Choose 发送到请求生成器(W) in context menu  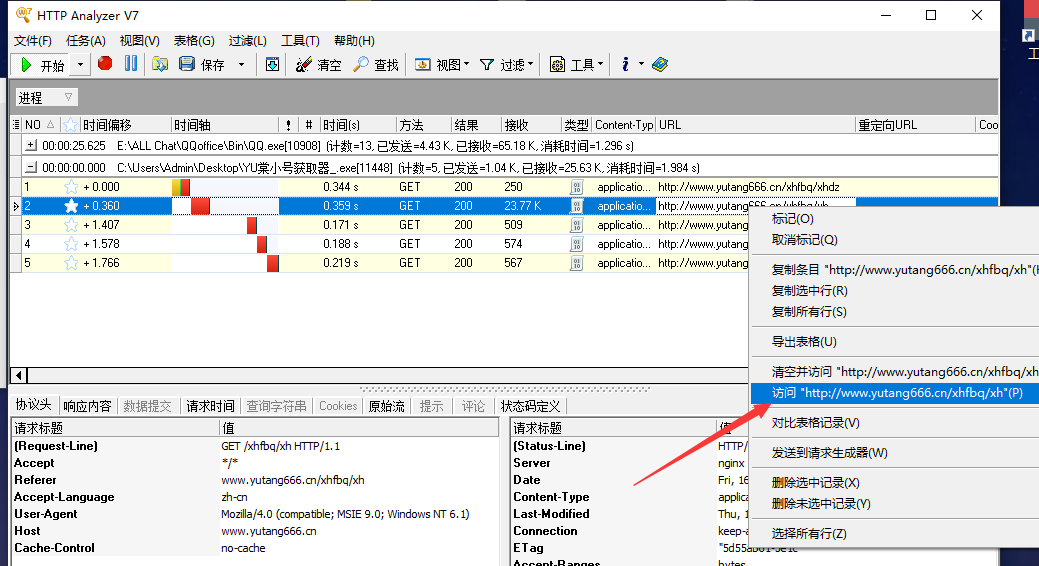pos(829,453)
